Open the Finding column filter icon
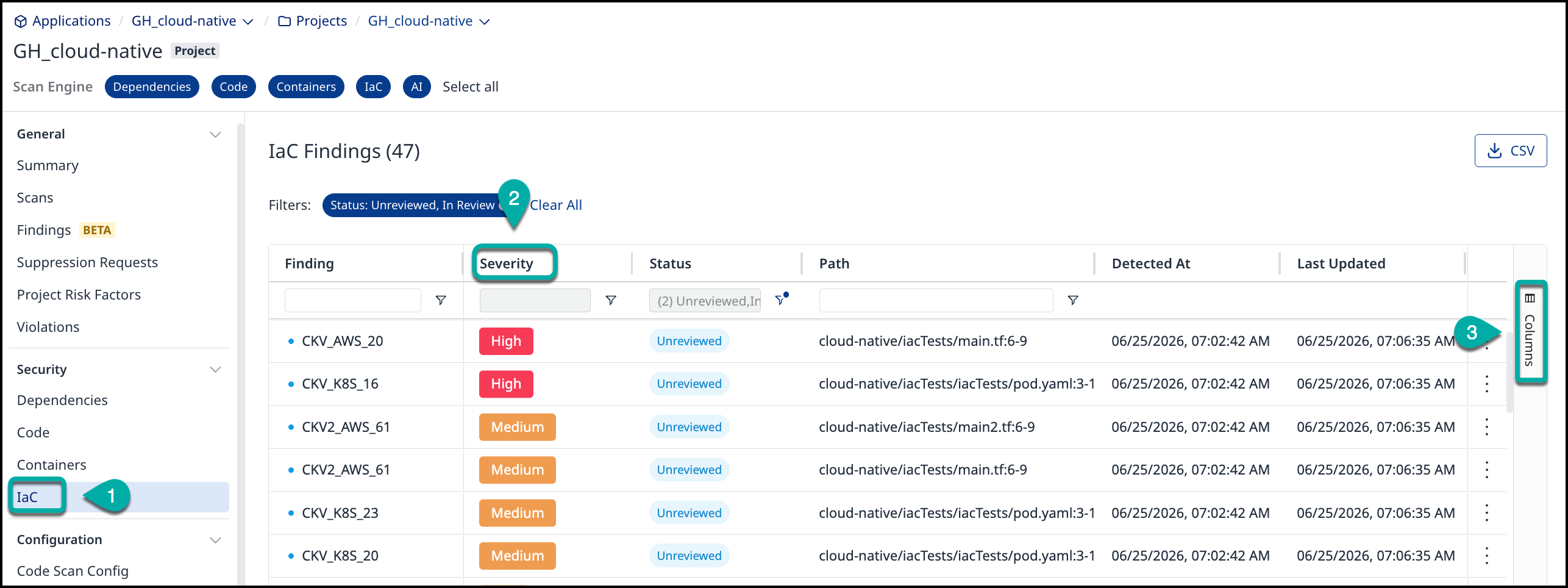This screenshot has width=1568, height=588. click(x=440, y=300)
